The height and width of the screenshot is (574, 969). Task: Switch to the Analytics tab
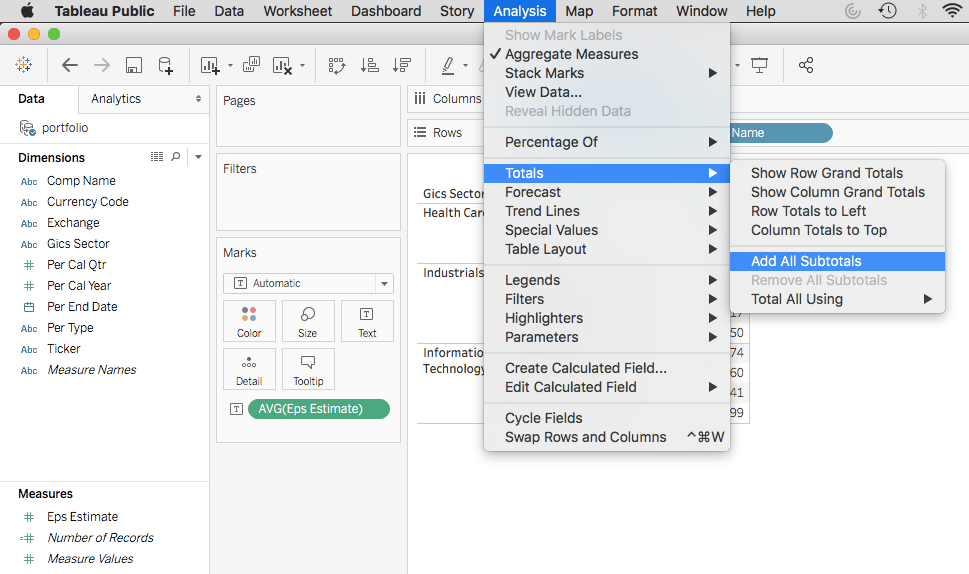point(116,99)
